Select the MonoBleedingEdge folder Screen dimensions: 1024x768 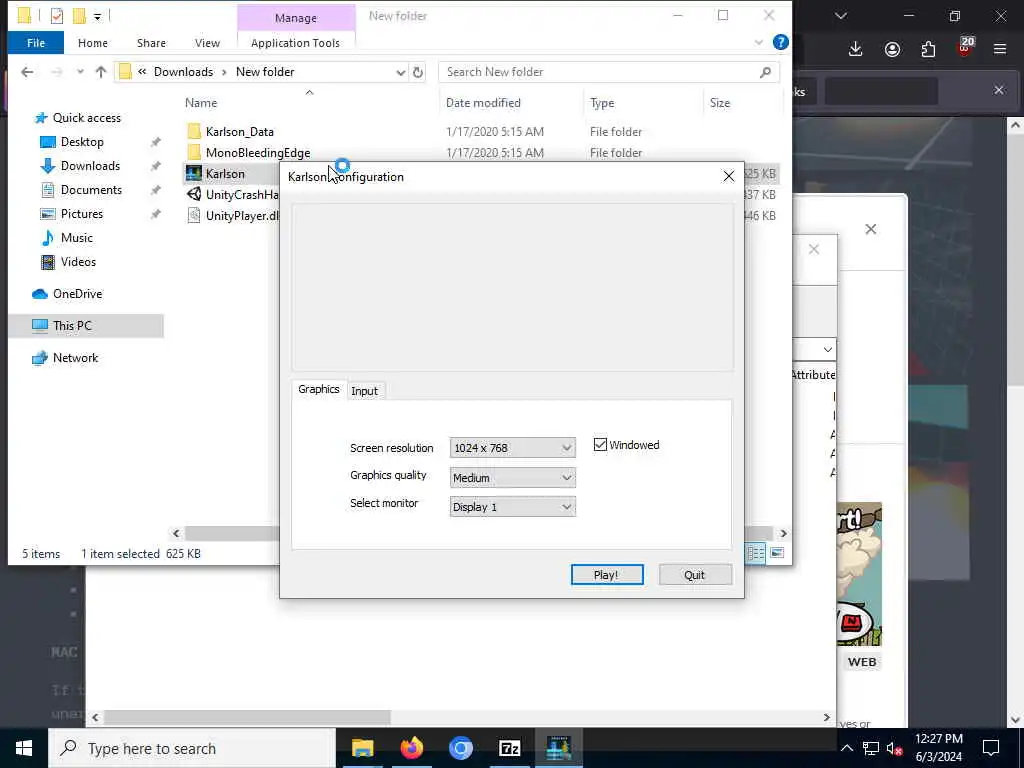pyautogui.click(x=258, y=153)
